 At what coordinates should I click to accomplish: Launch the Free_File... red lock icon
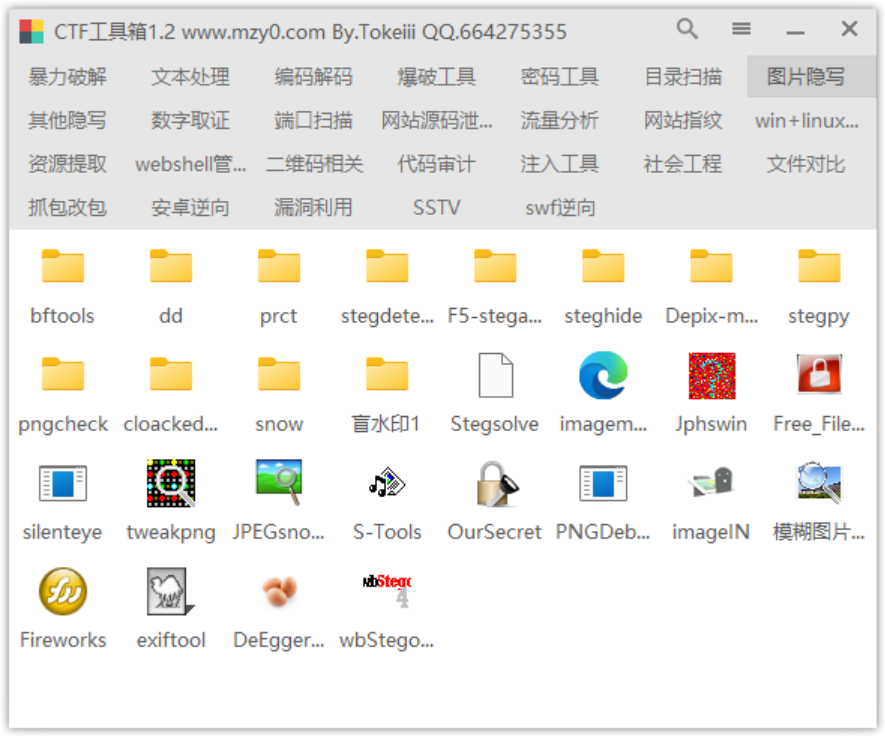tap(819, 374)
